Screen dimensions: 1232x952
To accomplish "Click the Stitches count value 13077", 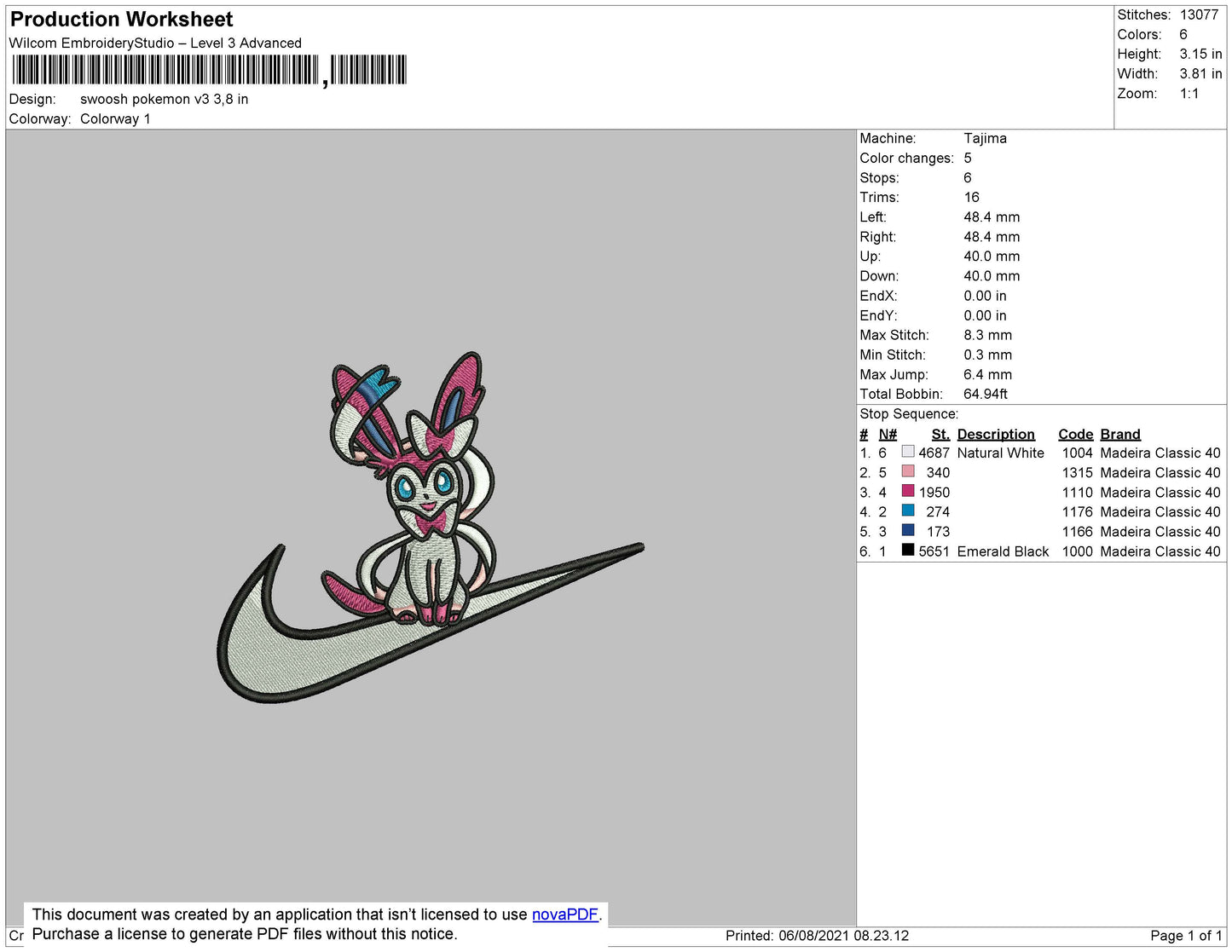I will pos(1199,14).
